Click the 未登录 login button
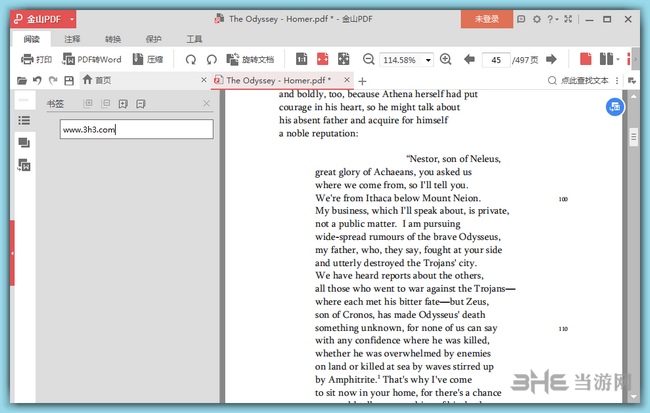The image size is (650, 413). 487,19
